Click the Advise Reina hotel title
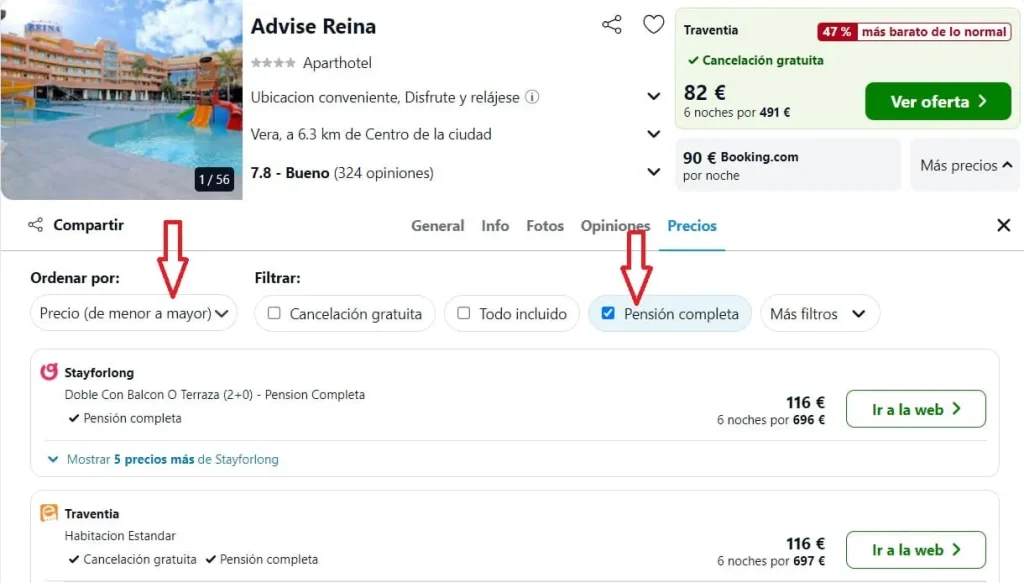1024x583 pixels. (x=313, y=26)
